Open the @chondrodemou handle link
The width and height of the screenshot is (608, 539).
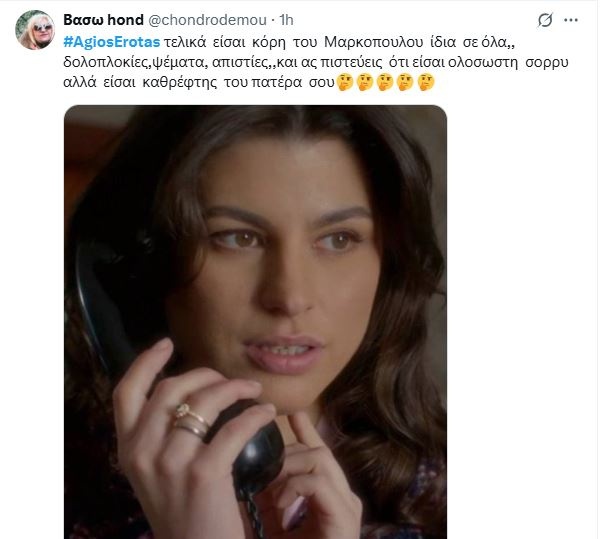[207, 20]
